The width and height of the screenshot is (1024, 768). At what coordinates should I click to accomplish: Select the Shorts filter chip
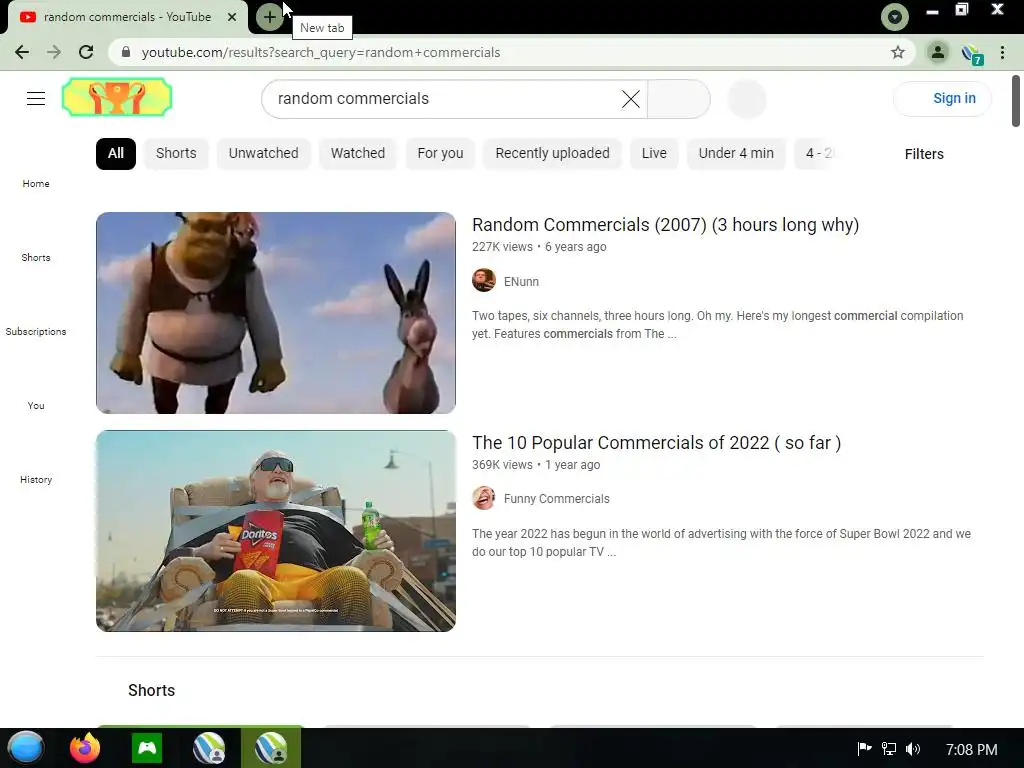tap(176, 153)
